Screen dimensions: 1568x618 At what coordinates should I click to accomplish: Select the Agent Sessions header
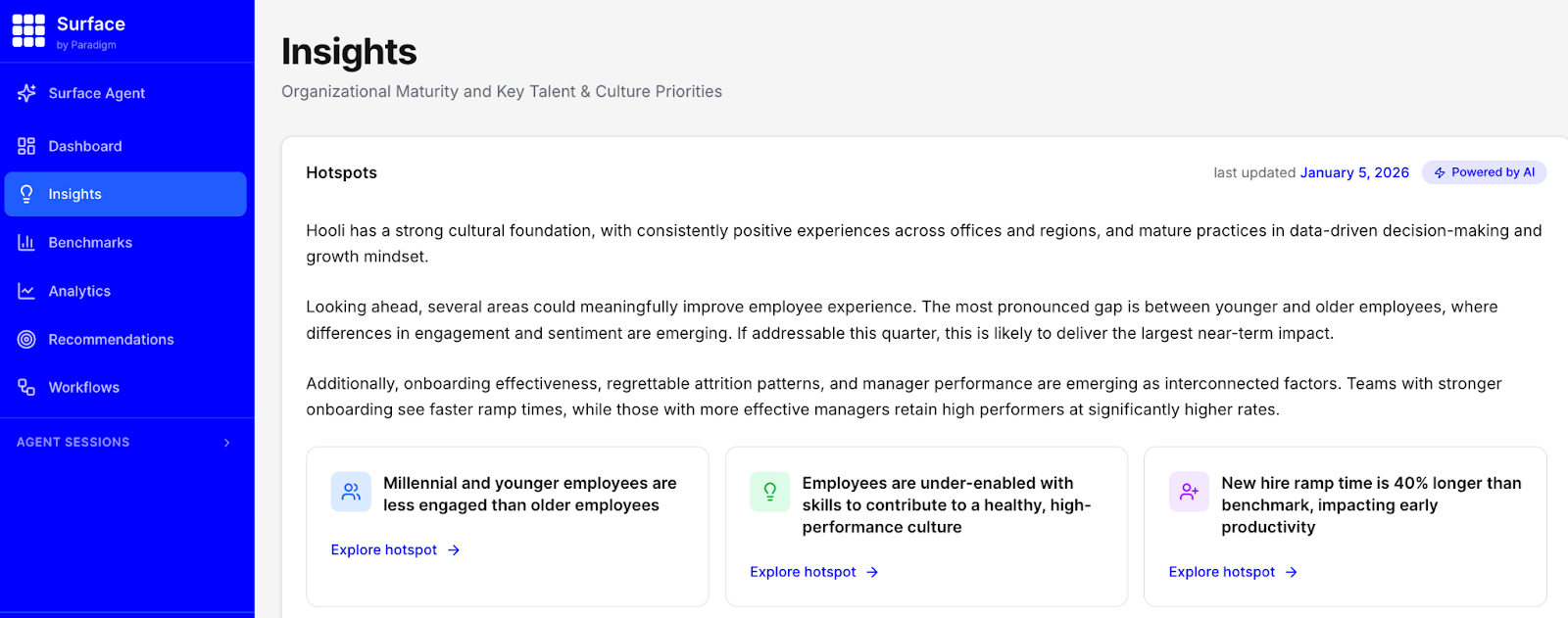(73, 443)
